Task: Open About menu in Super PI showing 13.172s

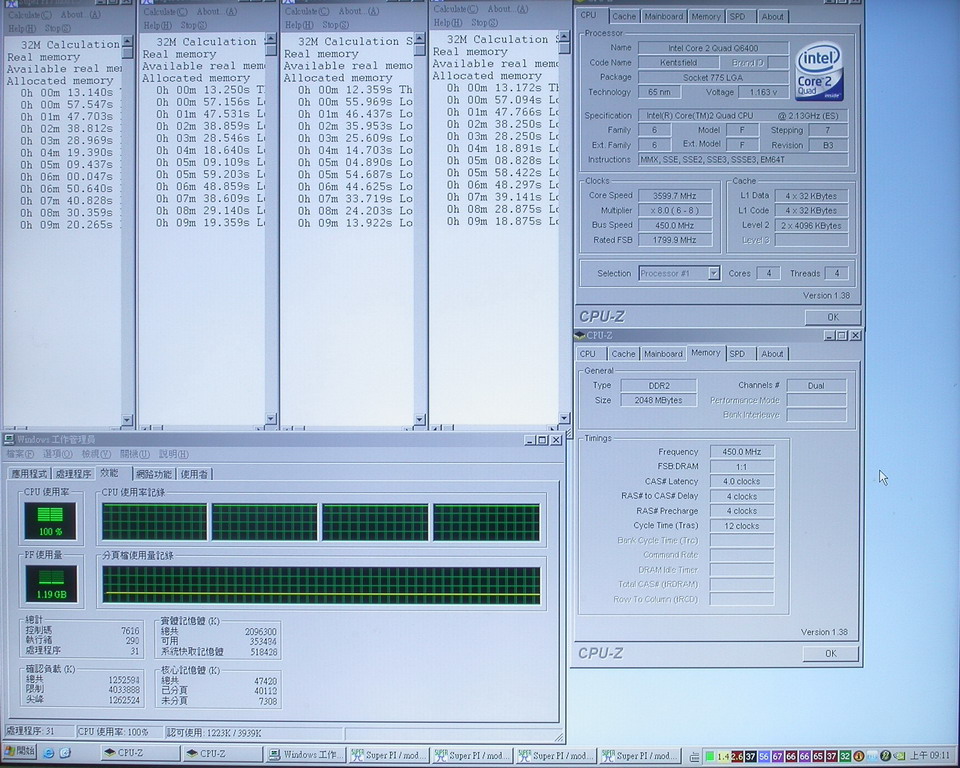Action: [508, 9]
